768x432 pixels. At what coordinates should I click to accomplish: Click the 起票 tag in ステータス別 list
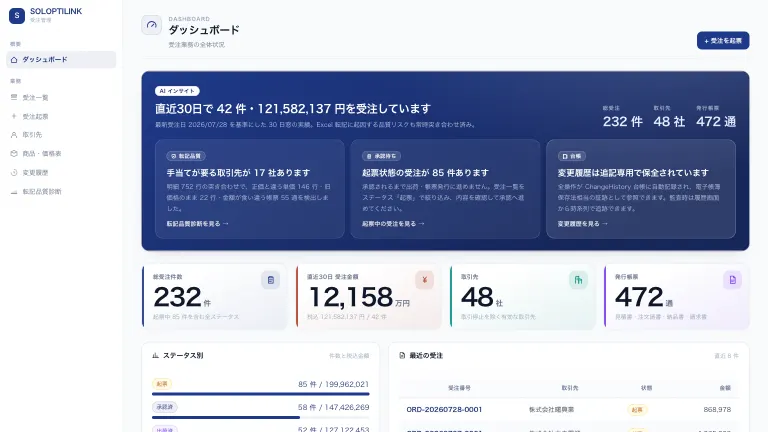pyautogui.click(x=162, y=384)
